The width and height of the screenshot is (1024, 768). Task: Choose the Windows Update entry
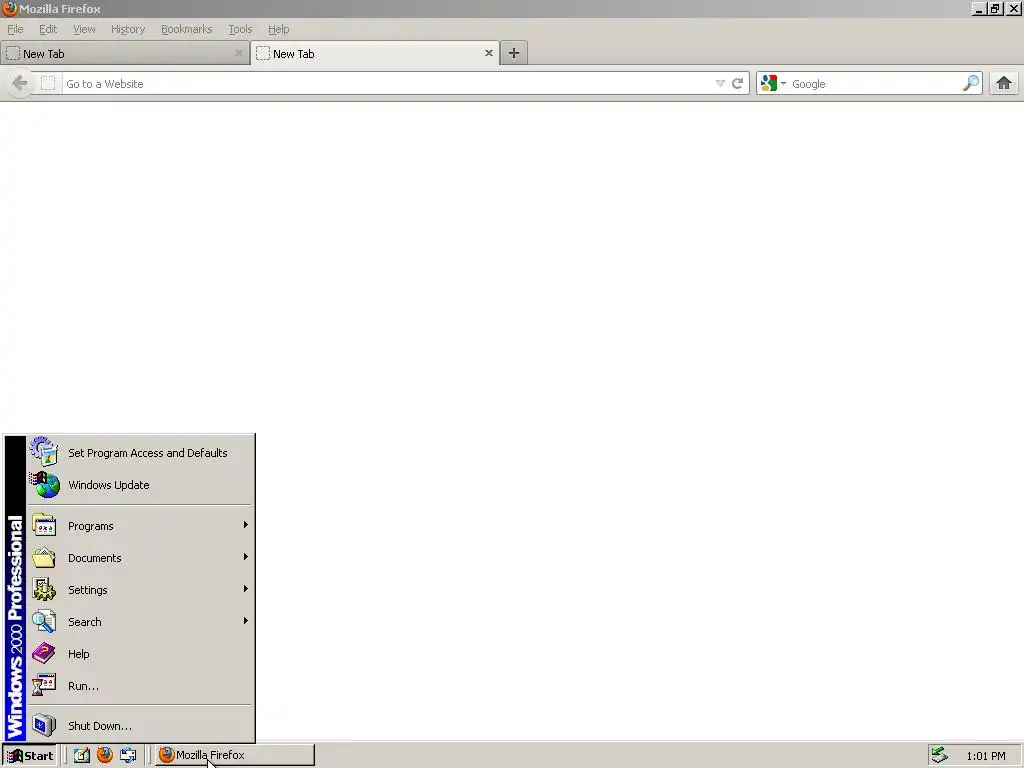(x=140, y=485)
